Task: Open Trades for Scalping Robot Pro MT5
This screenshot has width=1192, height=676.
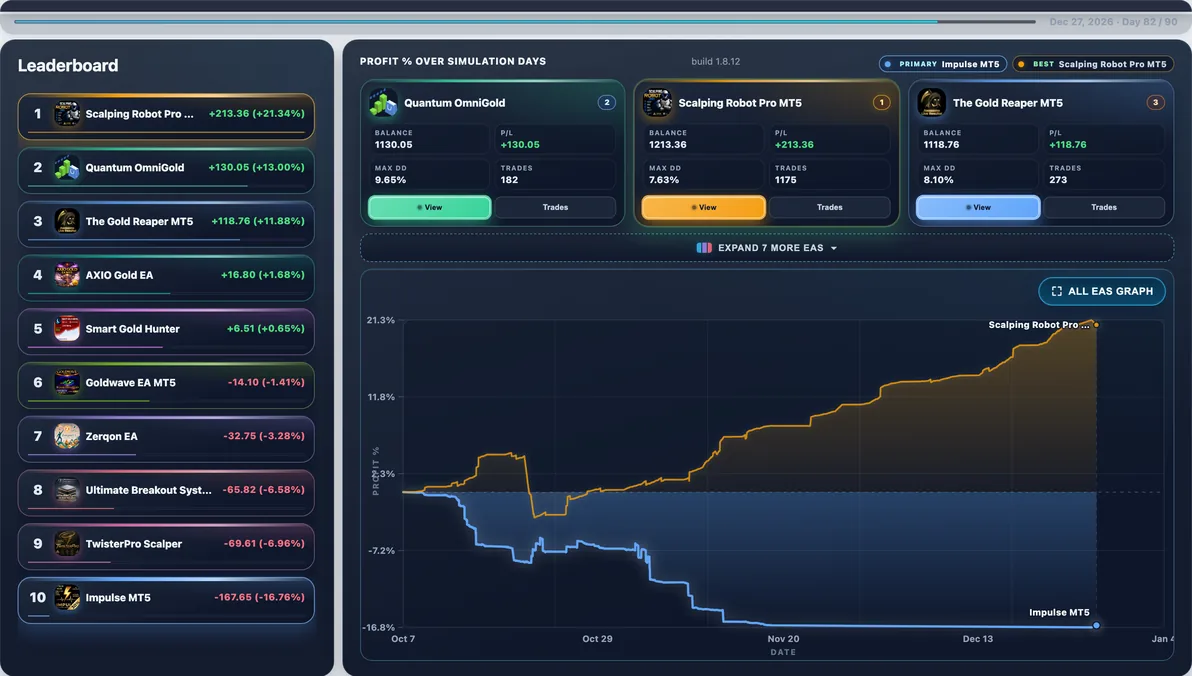Action: point(829,208)
